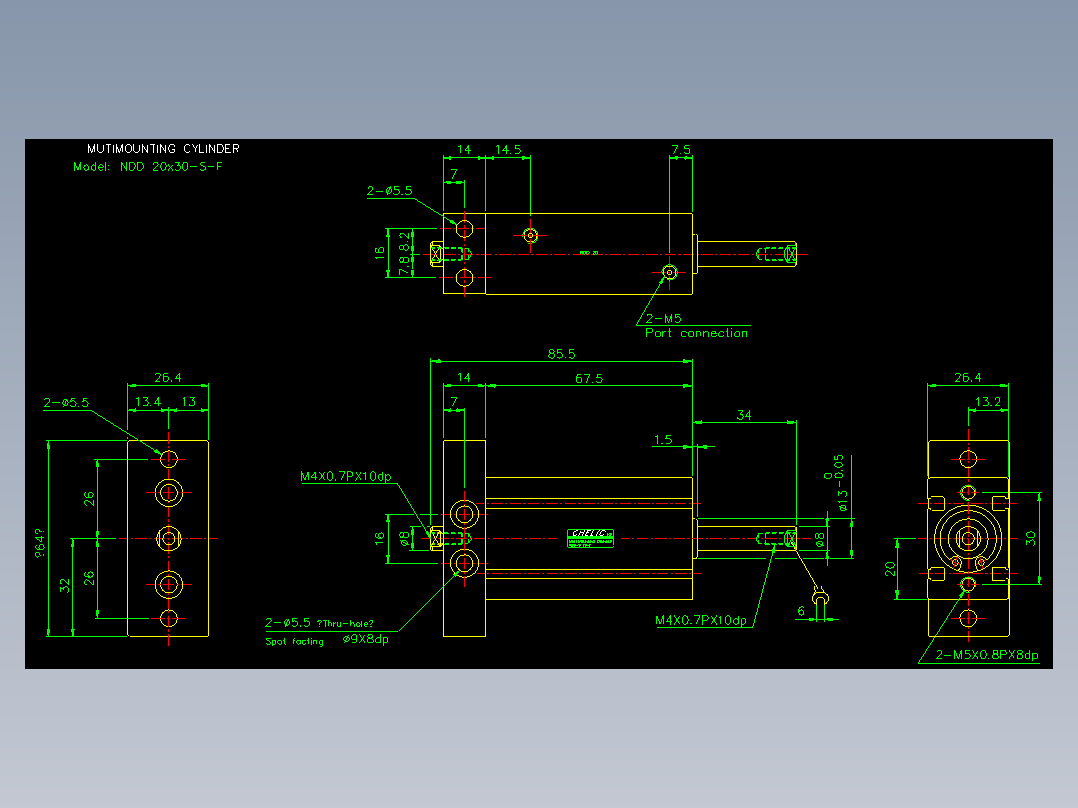1078x808 pixels.
Task: Click the '34' rod length dimension
Action: click(x=744, y=415)
